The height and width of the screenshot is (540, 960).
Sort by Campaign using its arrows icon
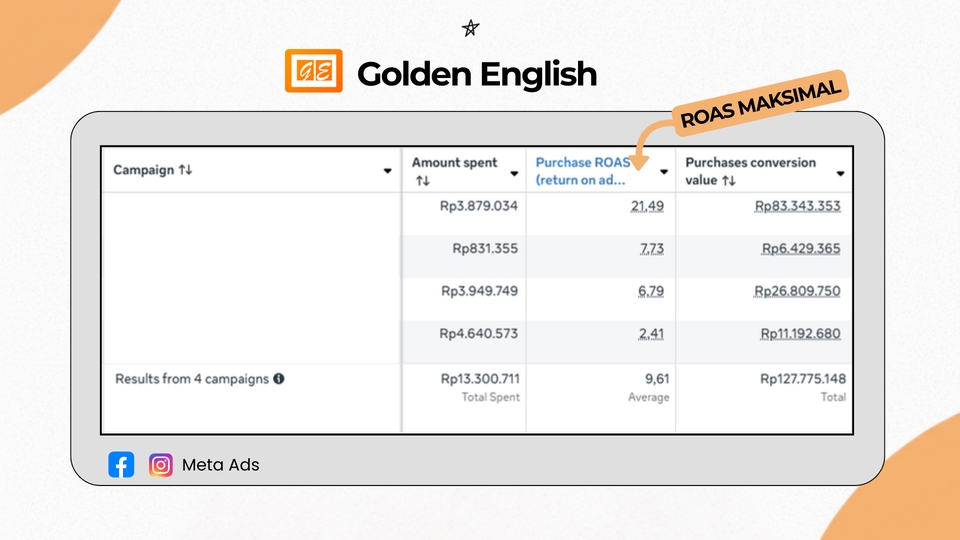[x=186, y=170]
